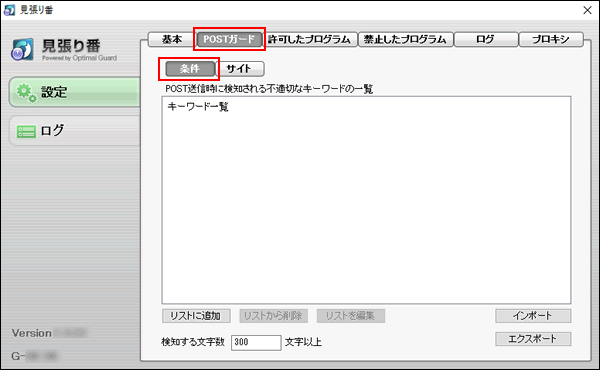The width and height of the screenshot is (600, 370).
Task: Click the リストを編集 button
Action: [351, 316]
